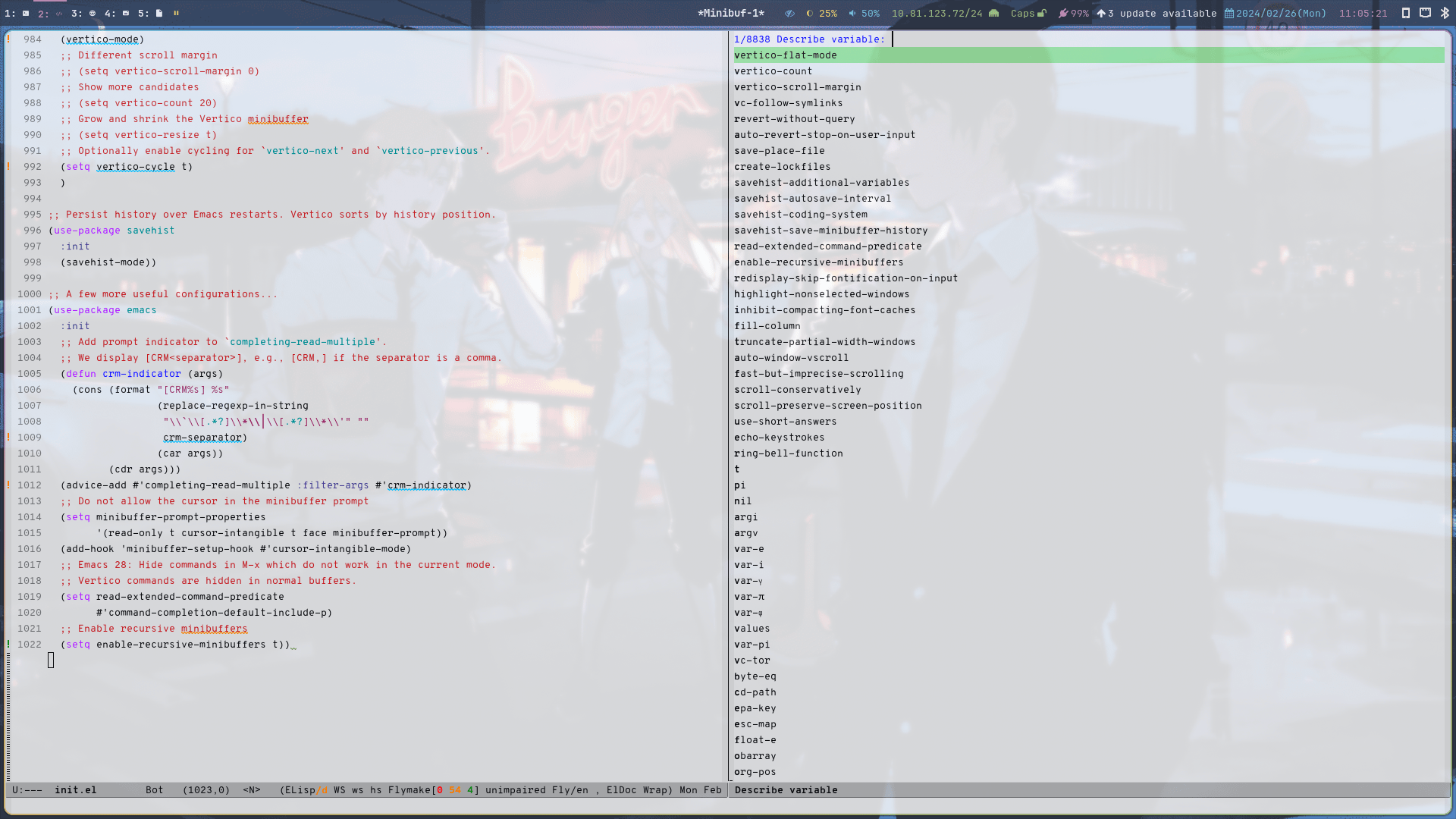Click the 25% brightness indicator
Image resolution: width=1456 pixels, height=819 pixels.
point(829,13)
